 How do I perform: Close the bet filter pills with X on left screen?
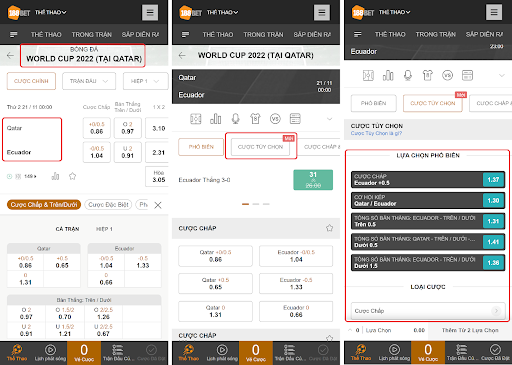[x=158, y=205]
